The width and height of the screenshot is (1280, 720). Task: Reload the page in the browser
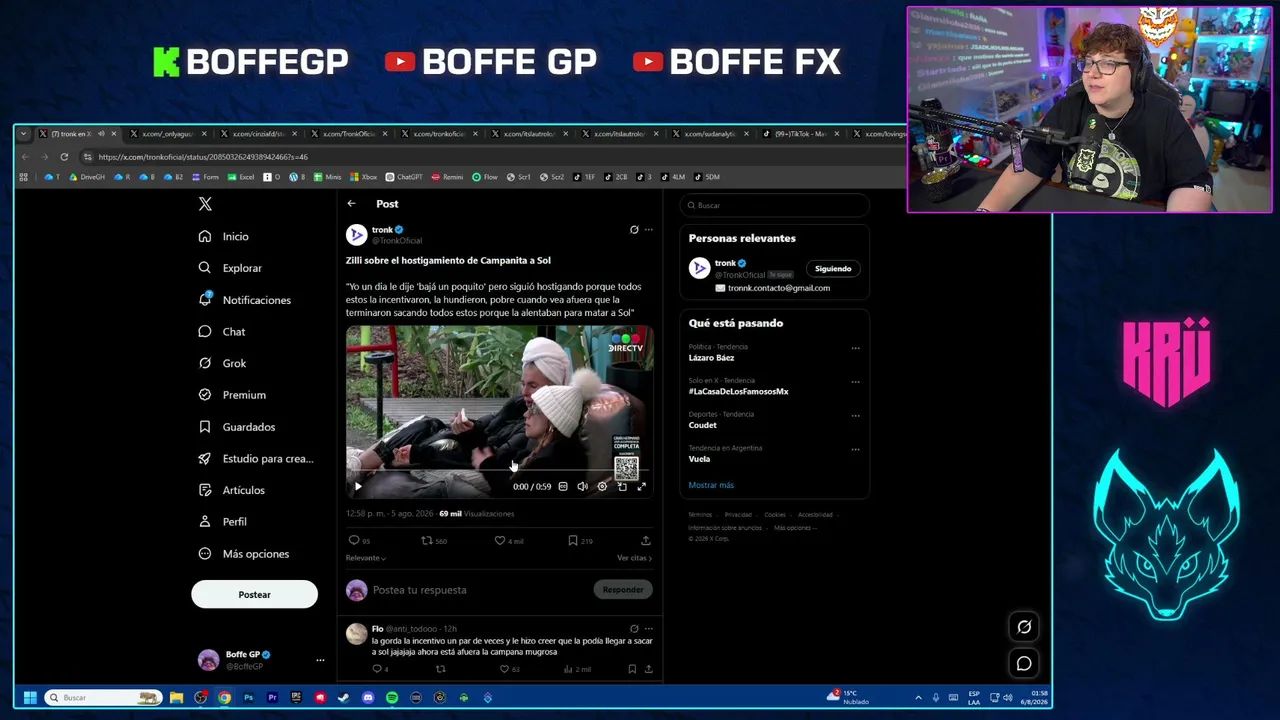click(x=64, y=157)
